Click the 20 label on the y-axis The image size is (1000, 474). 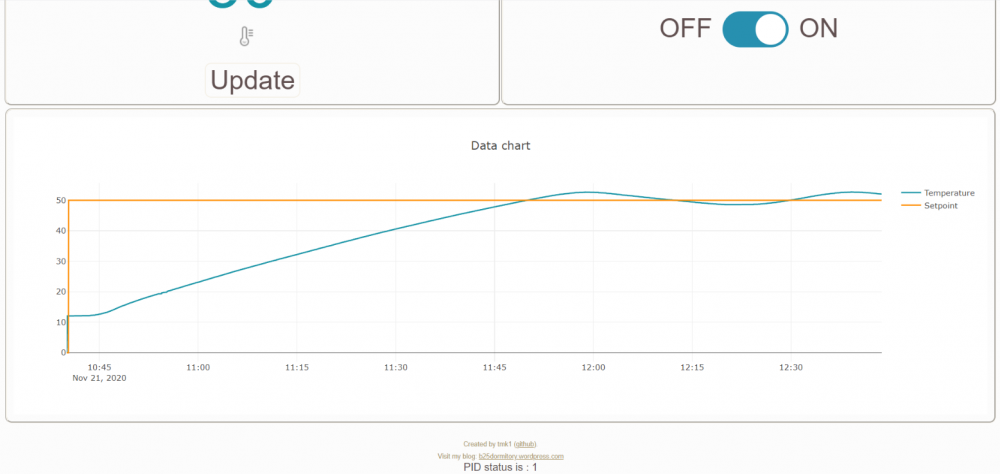click(60, 292)
